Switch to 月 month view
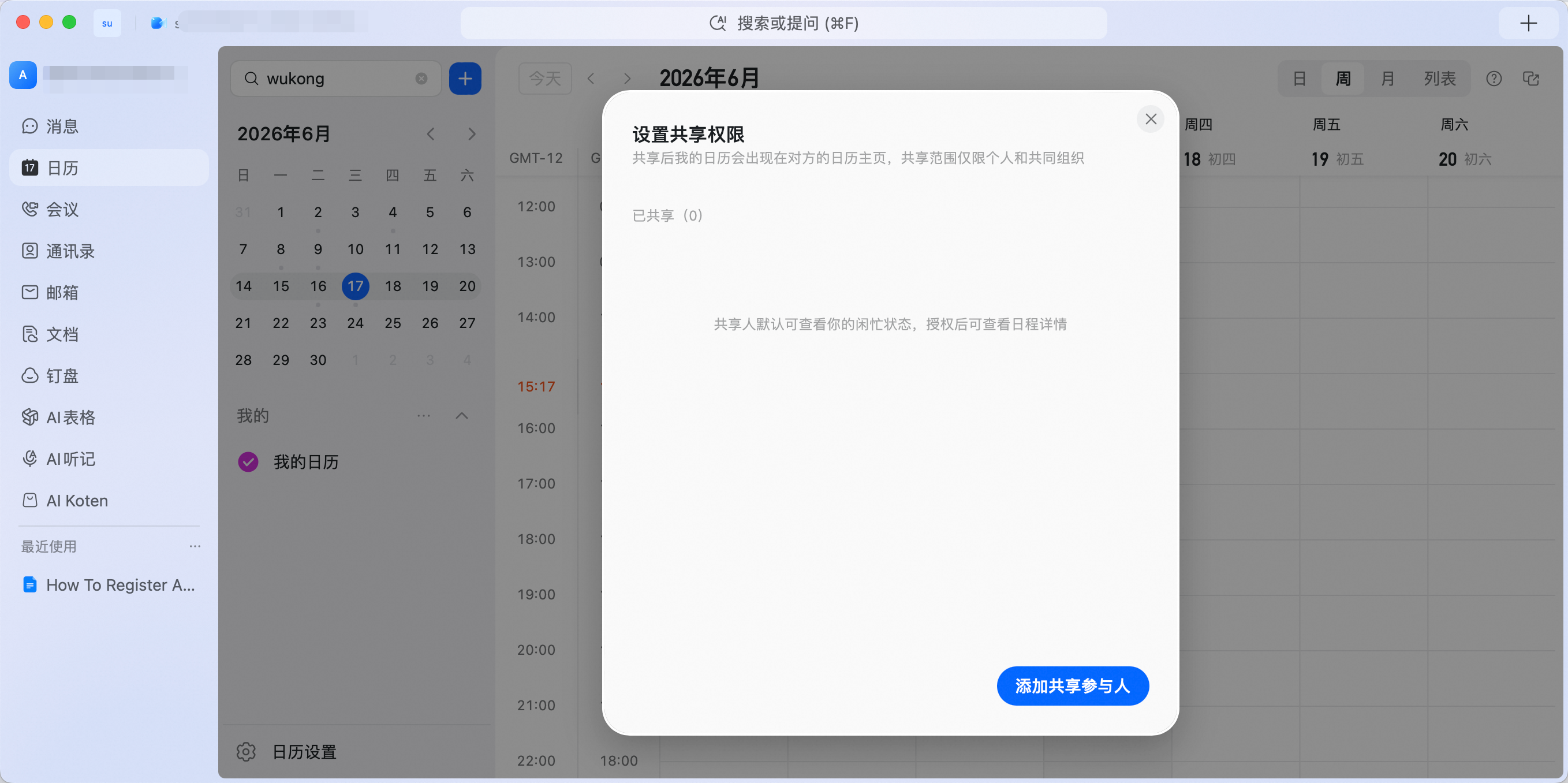Image resolution: width=1568 pixels, height=783 pixels. [x=1388, y=79]
